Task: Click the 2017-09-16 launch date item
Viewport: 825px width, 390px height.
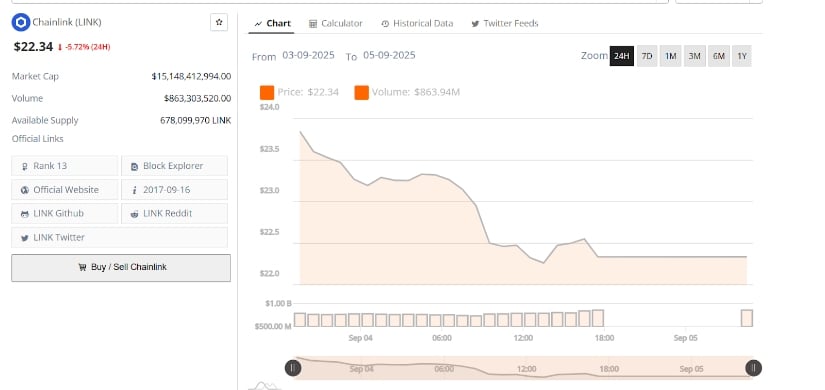Action: [174, 189]
